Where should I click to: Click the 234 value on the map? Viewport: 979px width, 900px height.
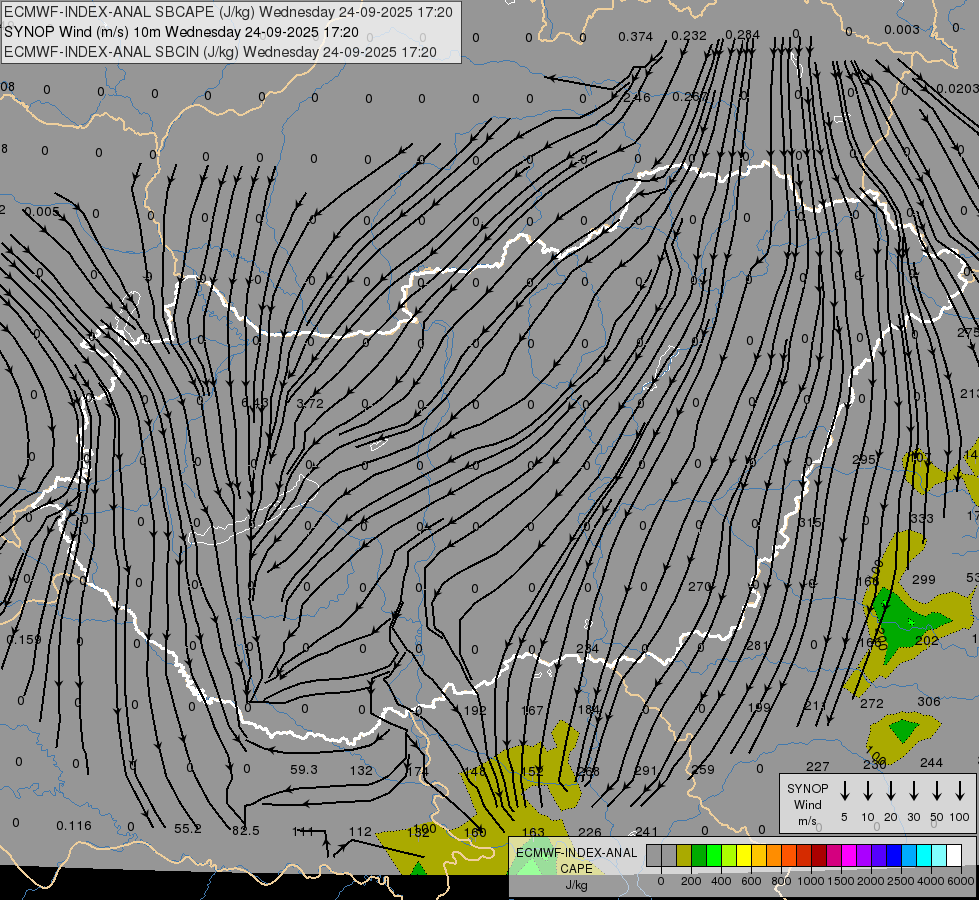tap(588, 648)
